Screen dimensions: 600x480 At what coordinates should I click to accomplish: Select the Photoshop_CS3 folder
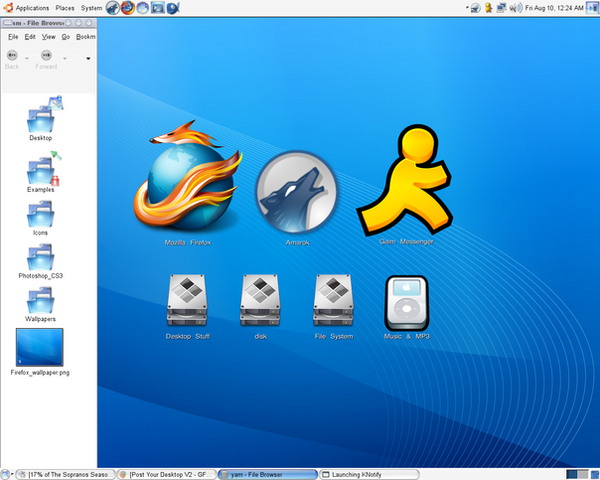click(40, 261)
